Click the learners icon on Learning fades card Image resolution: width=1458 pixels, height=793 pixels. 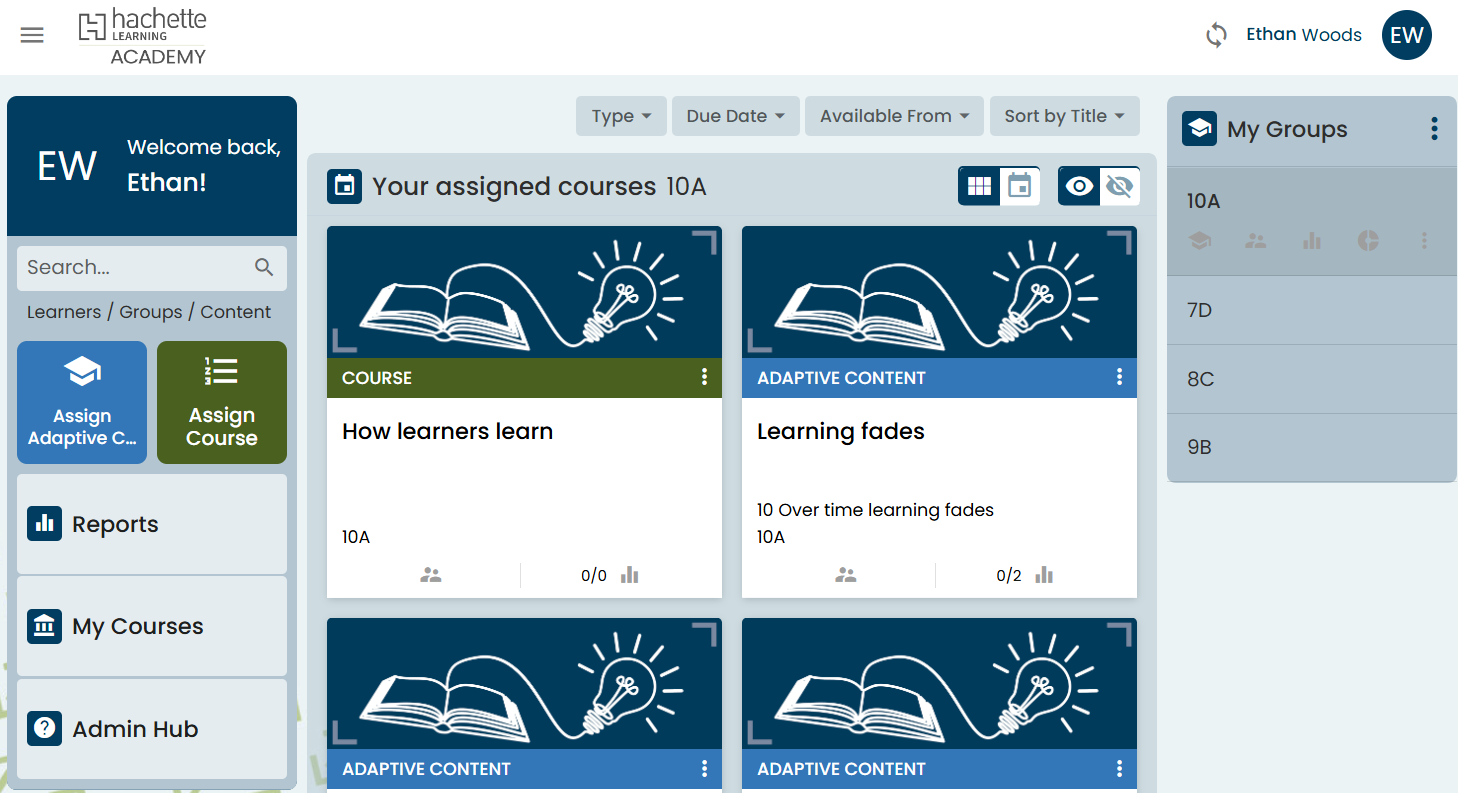(x=846, y=575)
